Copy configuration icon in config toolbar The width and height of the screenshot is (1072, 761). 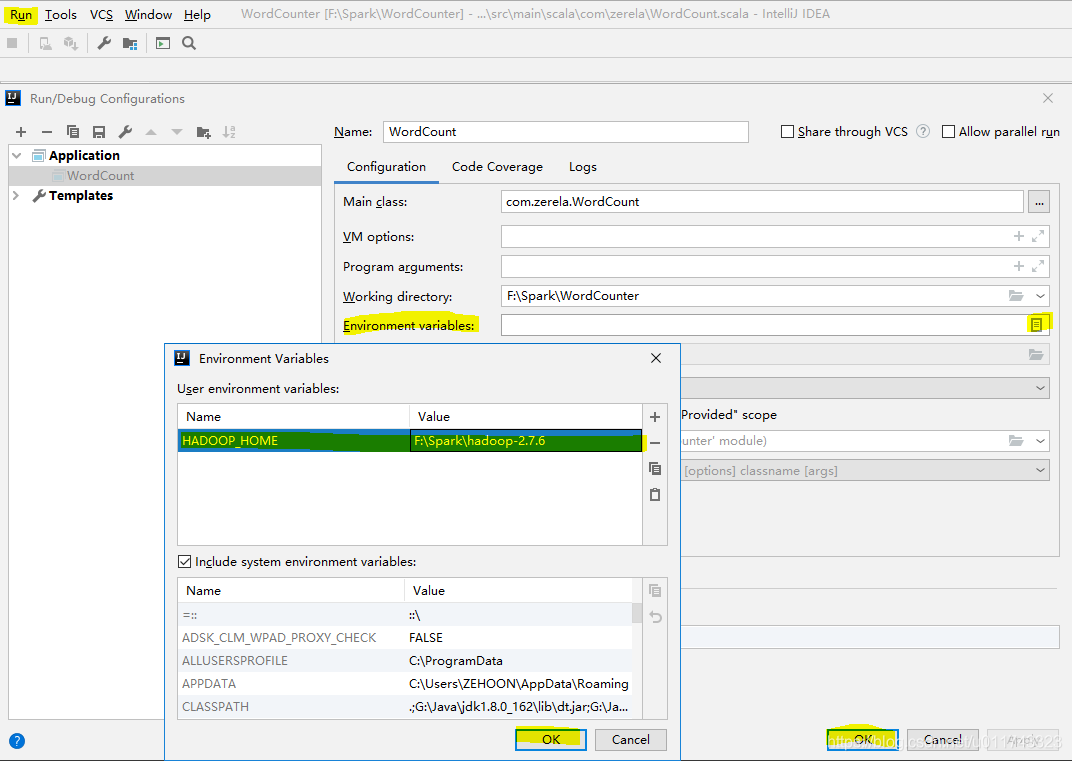(x=72, y=132)
